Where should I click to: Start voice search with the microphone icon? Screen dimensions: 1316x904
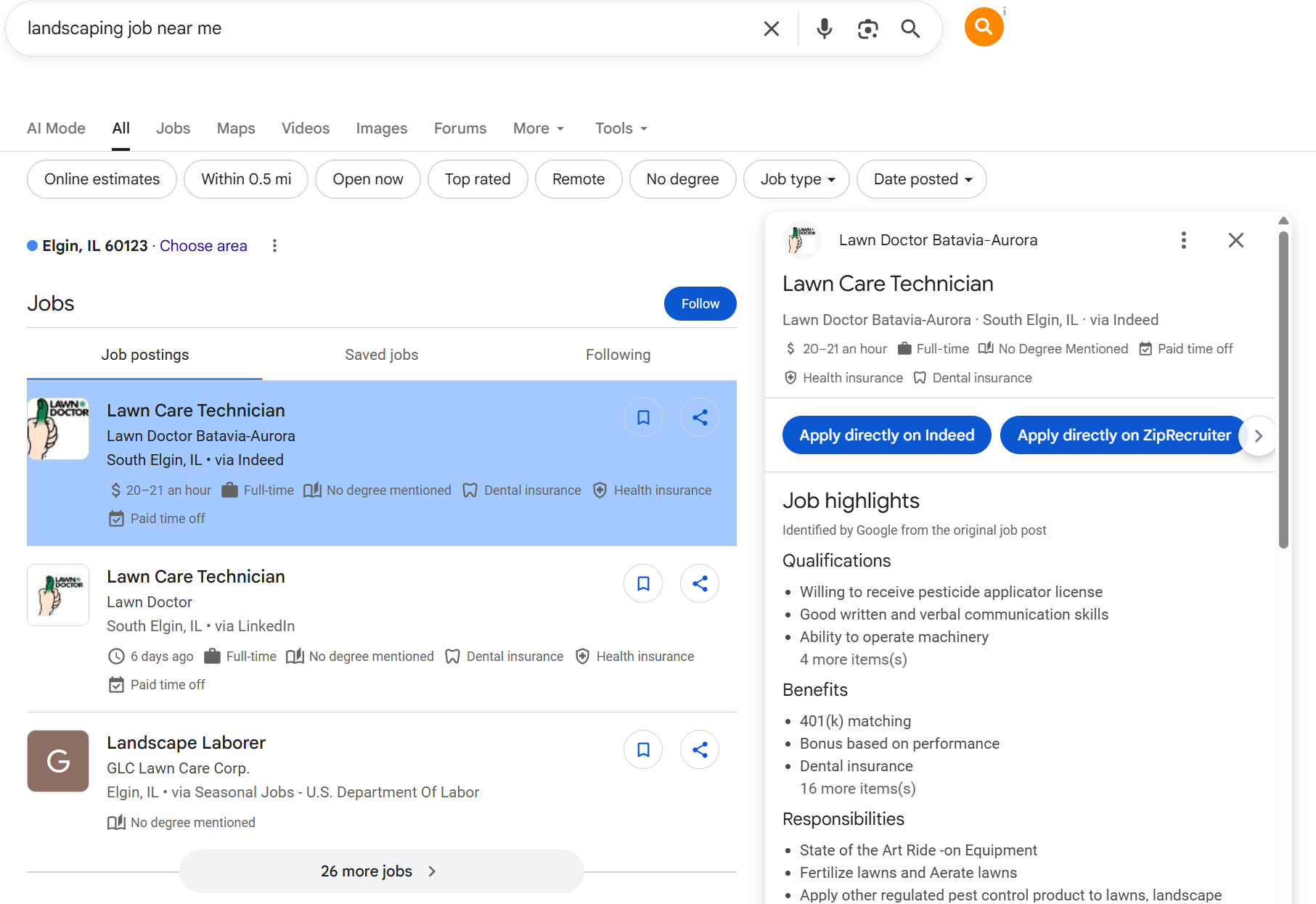(824, 28)
